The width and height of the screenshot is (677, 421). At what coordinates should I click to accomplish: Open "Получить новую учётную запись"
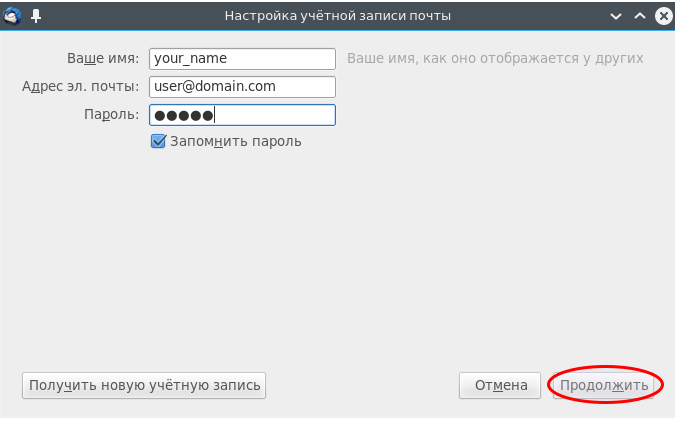pos(144,385)
